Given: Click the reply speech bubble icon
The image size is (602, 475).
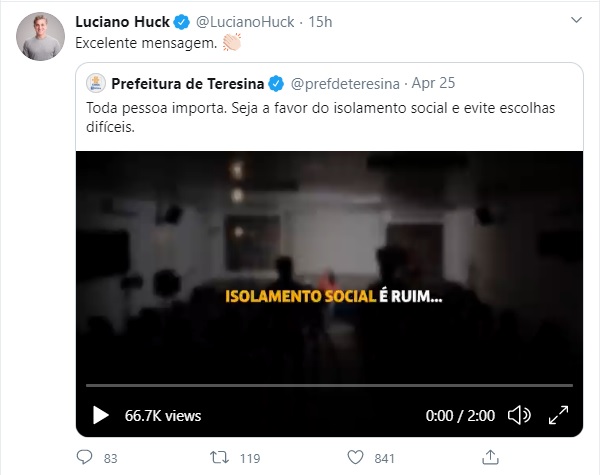Looking at the screenshot, I should pyautogui.click(x=84, y=457).
